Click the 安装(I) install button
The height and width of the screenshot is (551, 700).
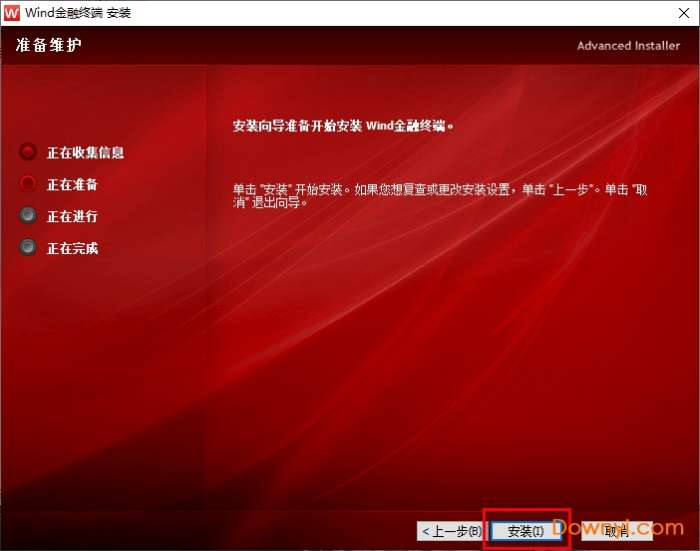tap(525, 531)
